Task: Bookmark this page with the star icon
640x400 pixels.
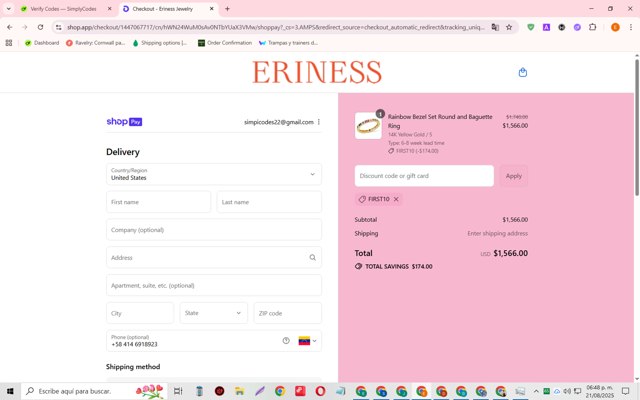Action: tap(509, 27)
